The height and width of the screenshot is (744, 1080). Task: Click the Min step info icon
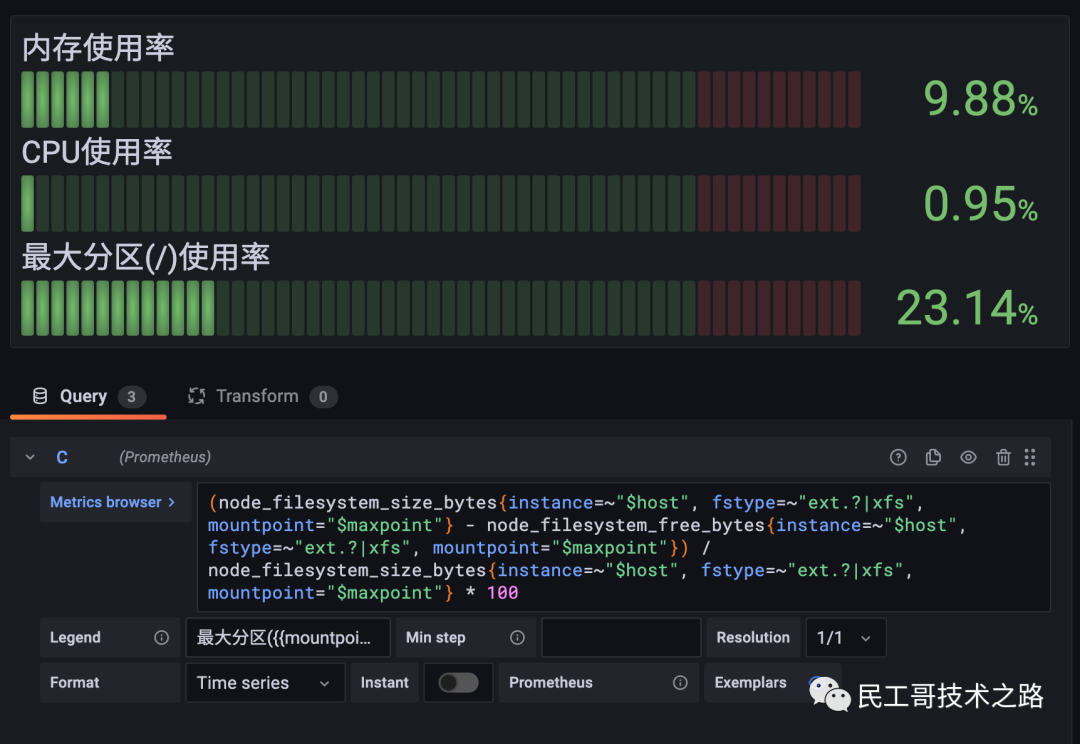tap(517, 638)
